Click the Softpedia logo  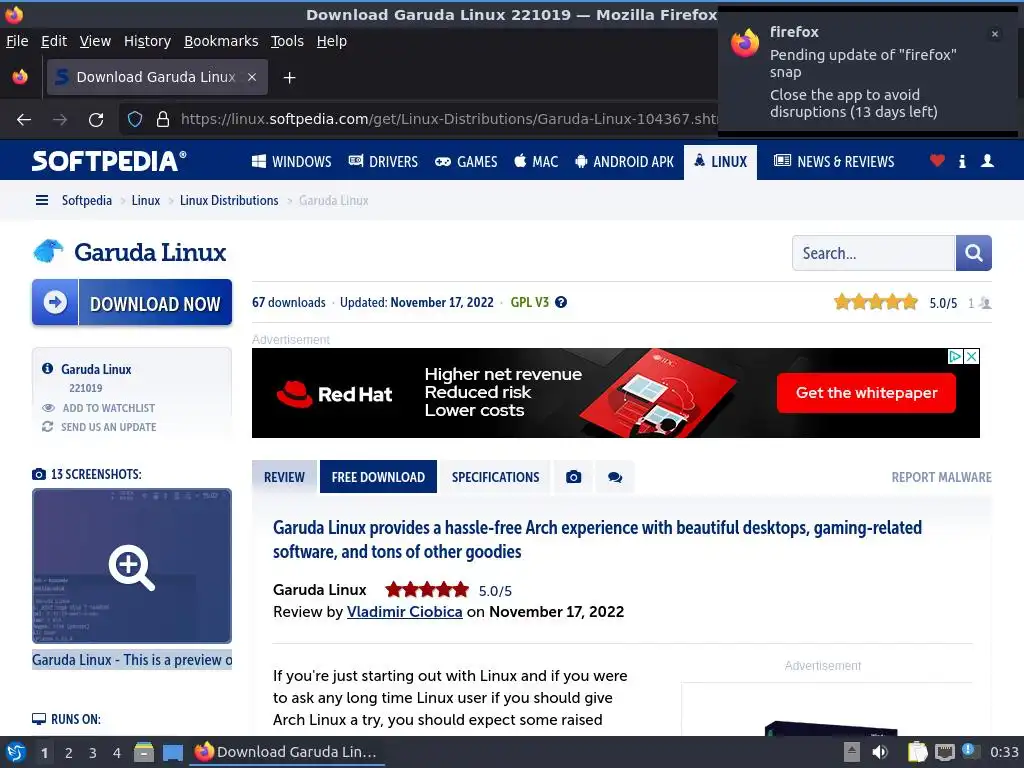(x=109, y=161)
